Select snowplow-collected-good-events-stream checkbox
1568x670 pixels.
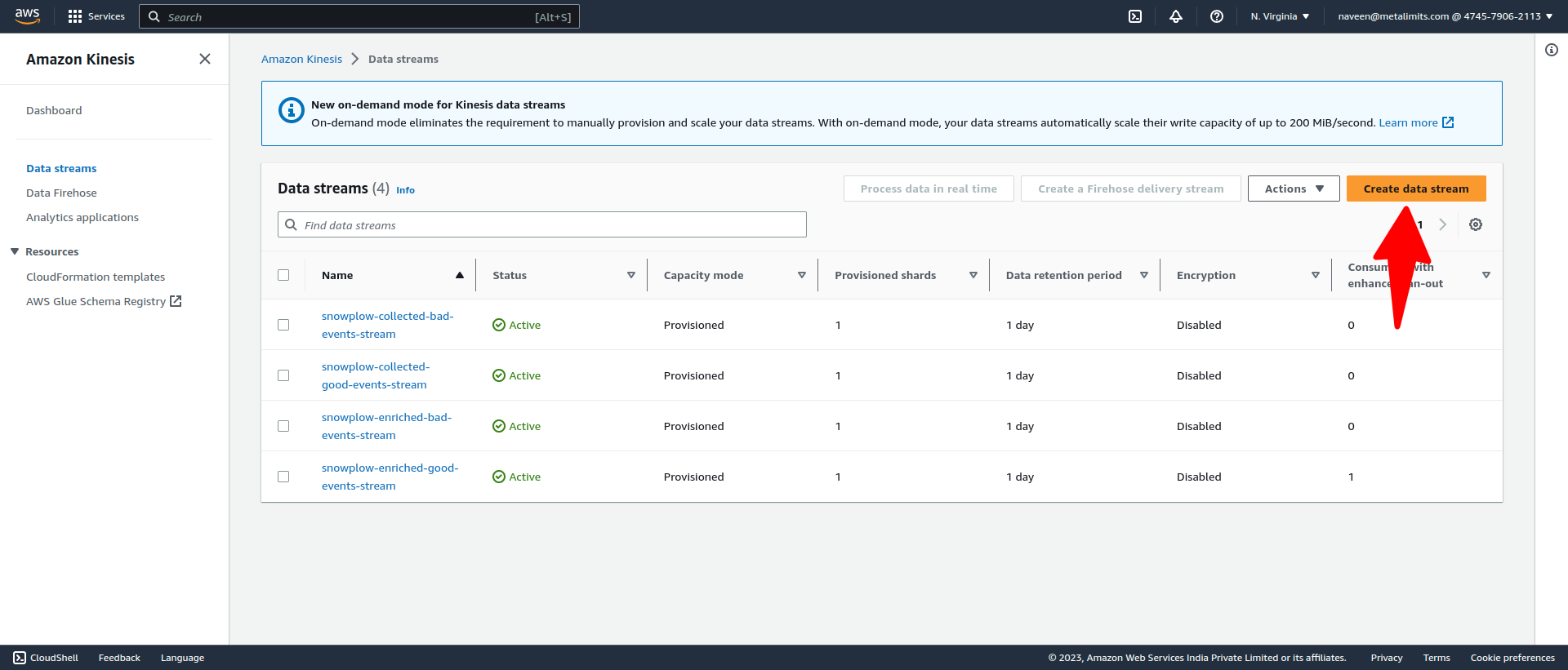point(283,375)
